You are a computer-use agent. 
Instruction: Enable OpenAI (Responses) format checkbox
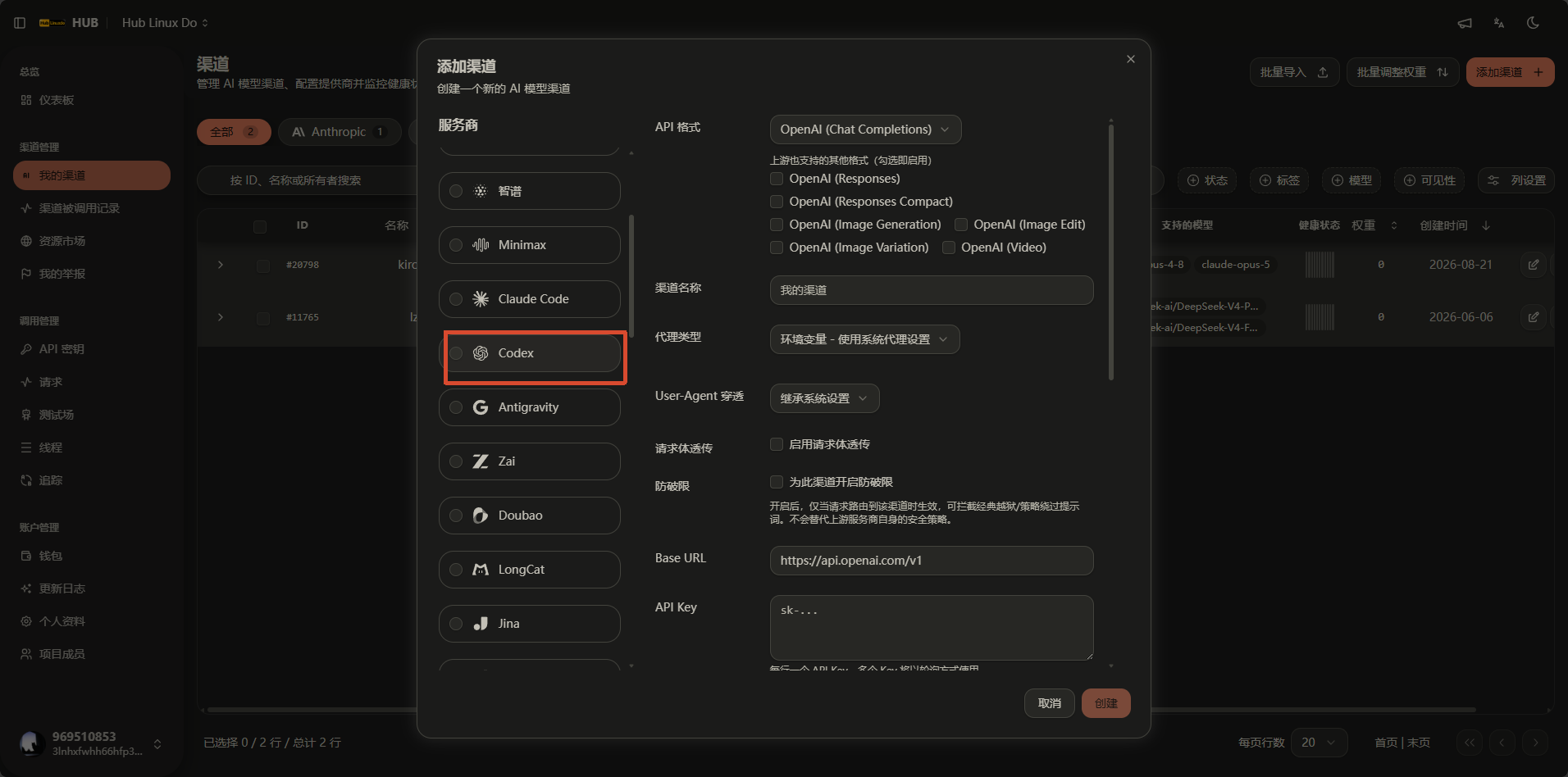777,179
